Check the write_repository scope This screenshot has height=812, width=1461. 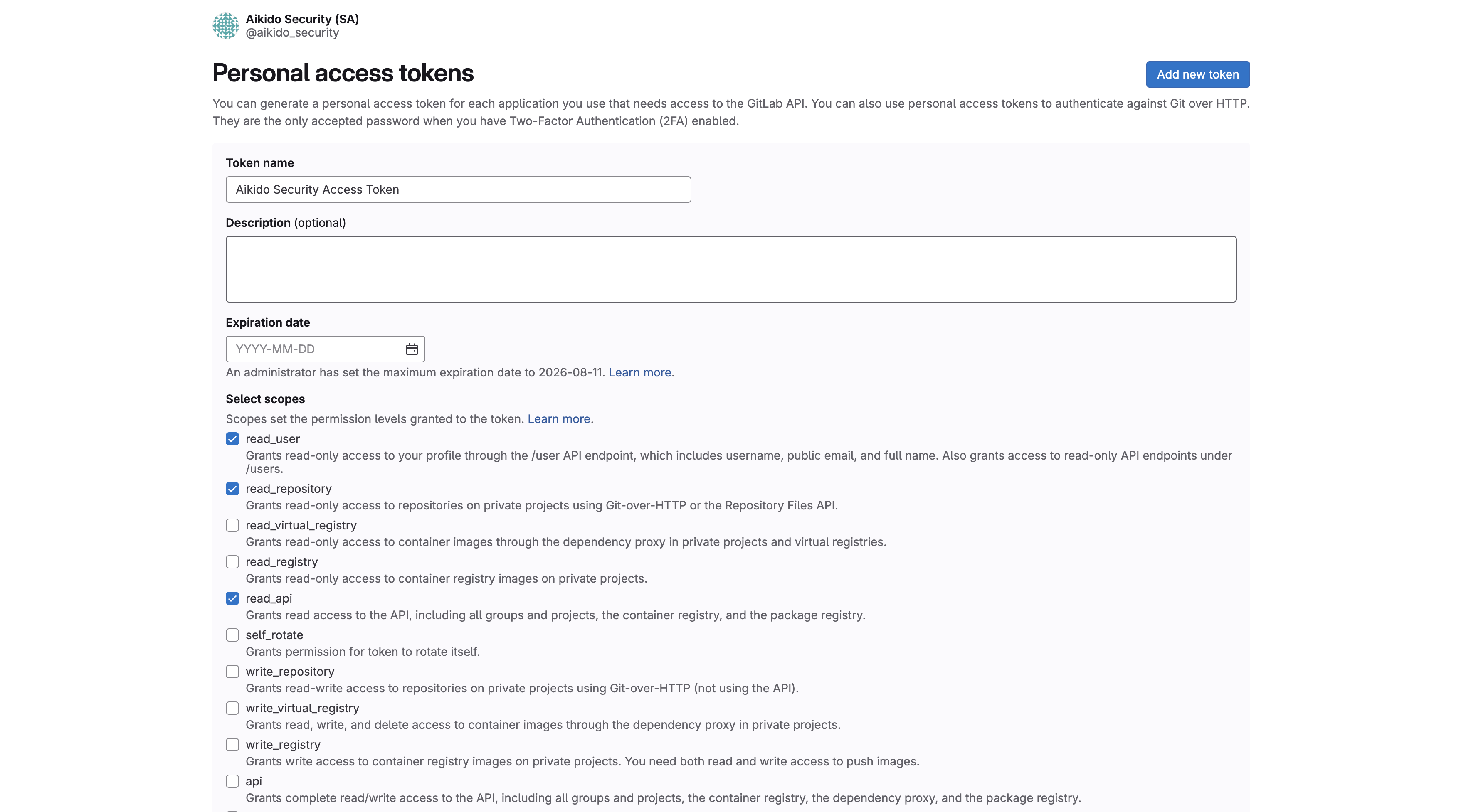(x=232, y=672)
